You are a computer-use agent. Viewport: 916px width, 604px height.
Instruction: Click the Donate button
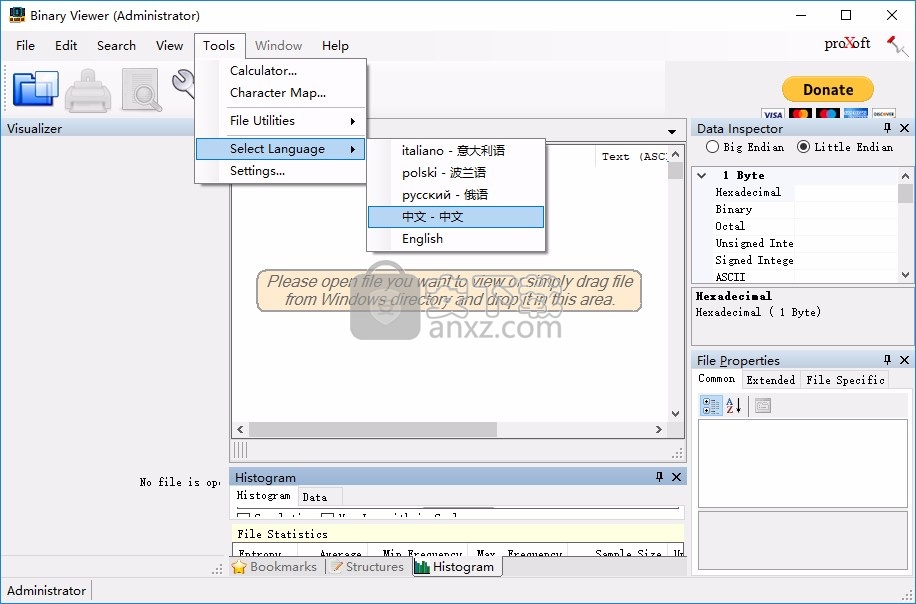tap(828, 89)
